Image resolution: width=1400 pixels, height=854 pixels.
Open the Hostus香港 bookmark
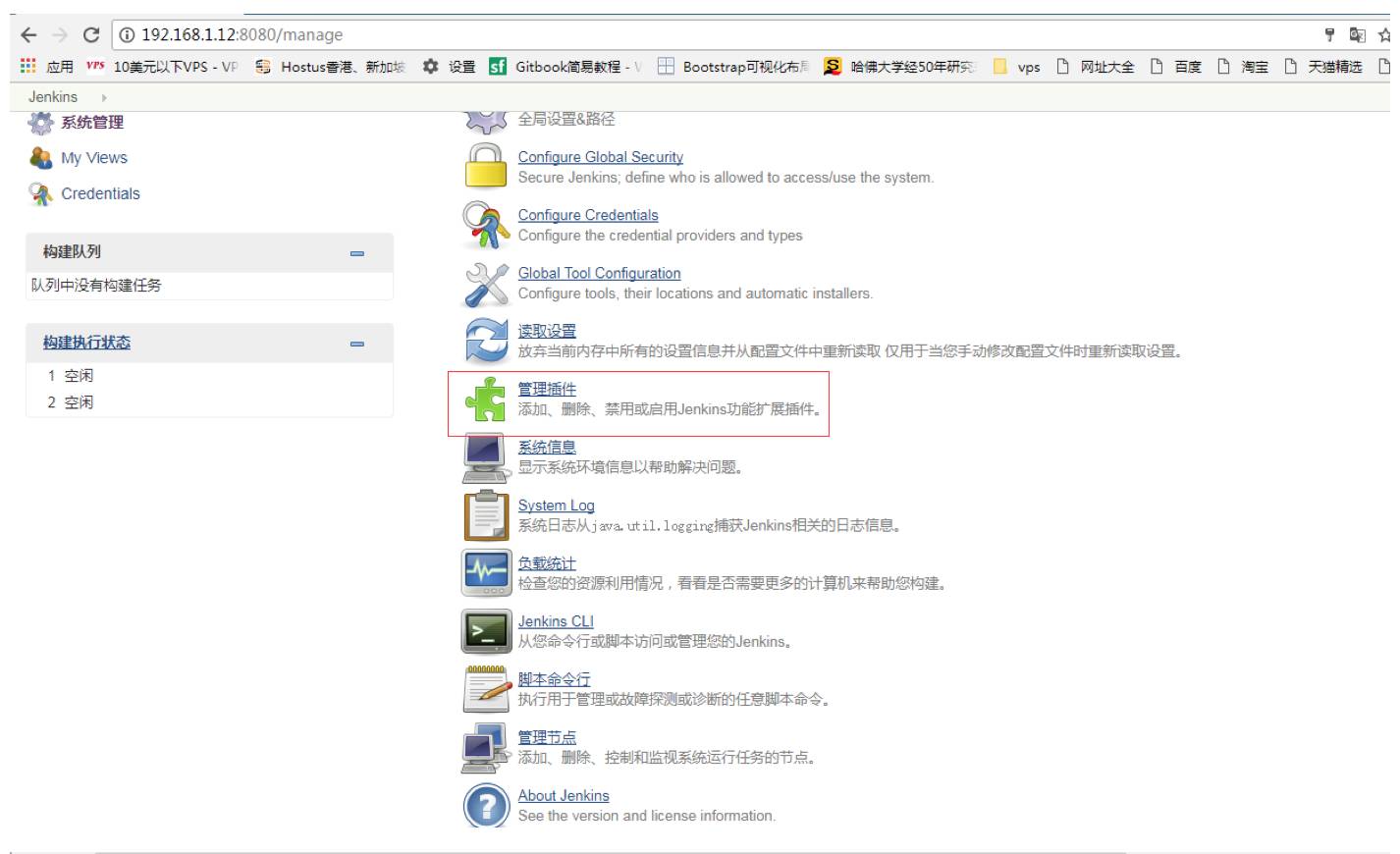tap(330, 67)
